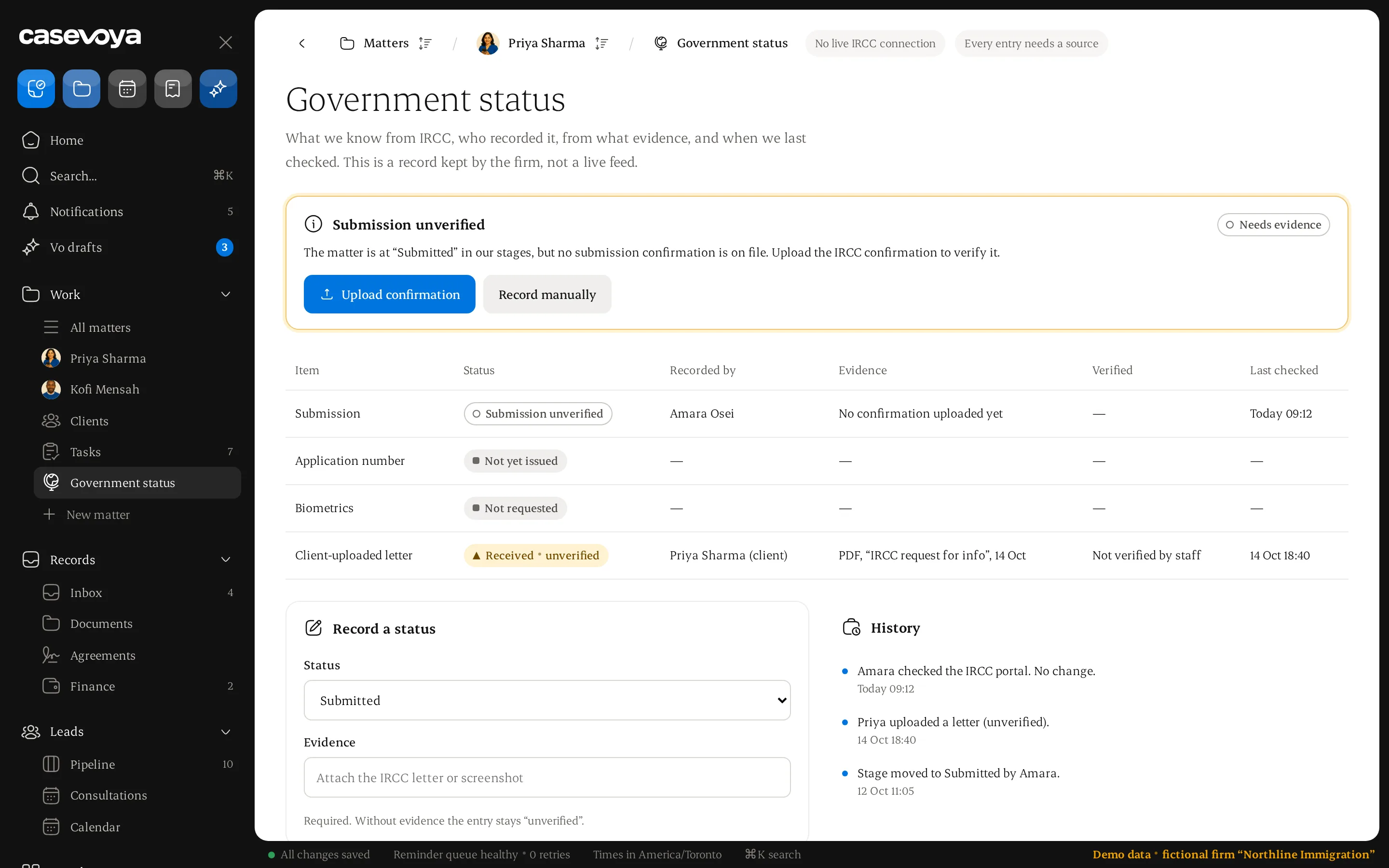
Task: Click the receipt icon in top launcher
Action: tap(173, 89)
